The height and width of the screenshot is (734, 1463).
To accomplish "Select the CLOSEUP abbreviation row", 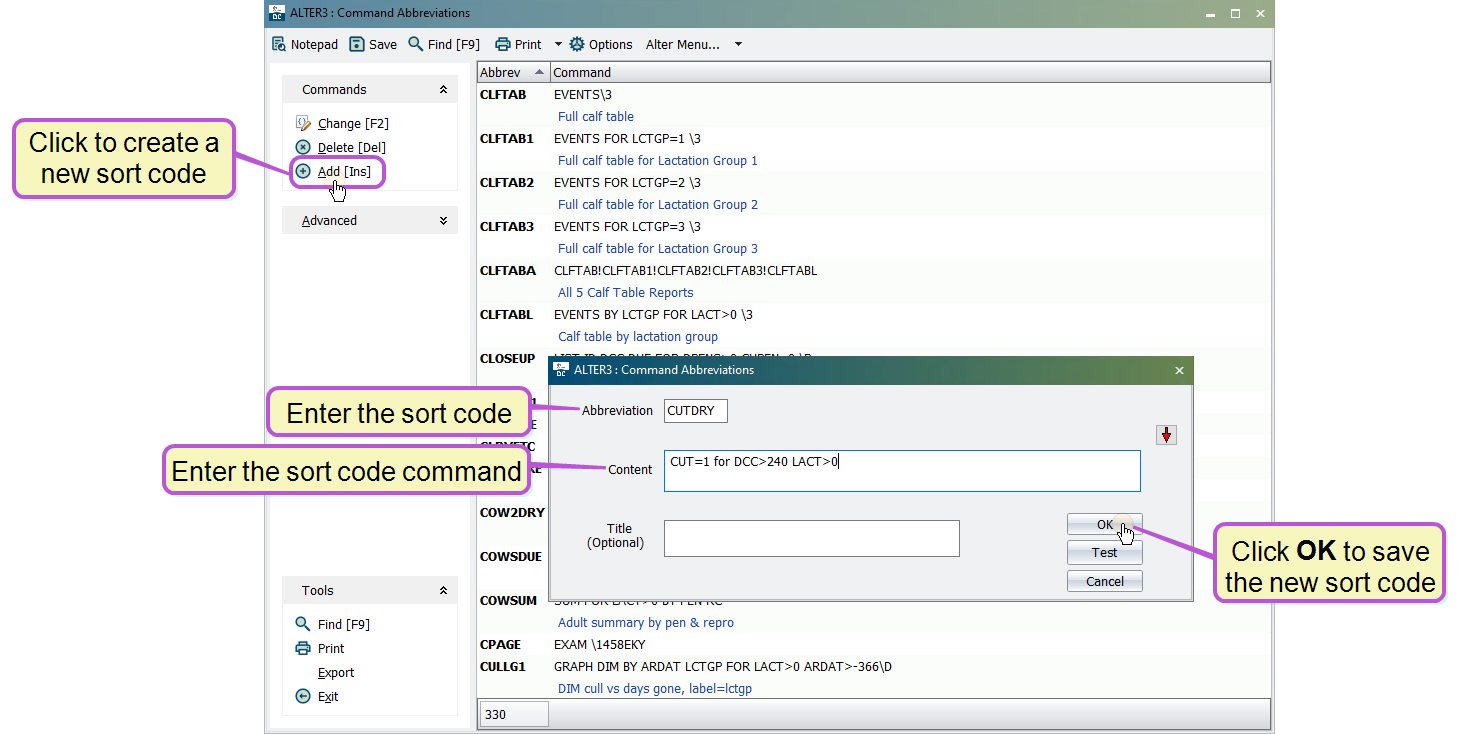I will 507,358.
